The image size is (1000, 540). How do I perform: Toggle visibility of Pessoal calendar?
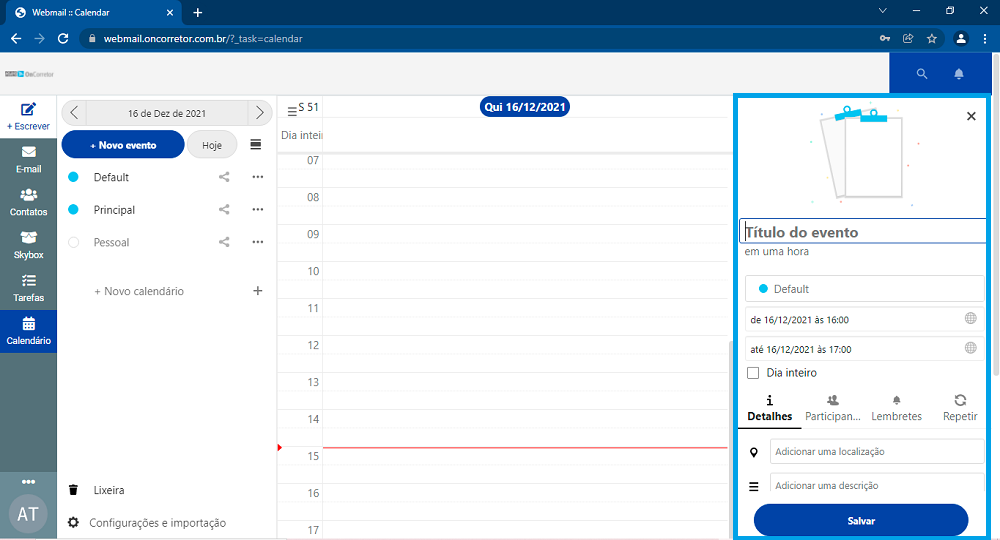tap(73, 242)
